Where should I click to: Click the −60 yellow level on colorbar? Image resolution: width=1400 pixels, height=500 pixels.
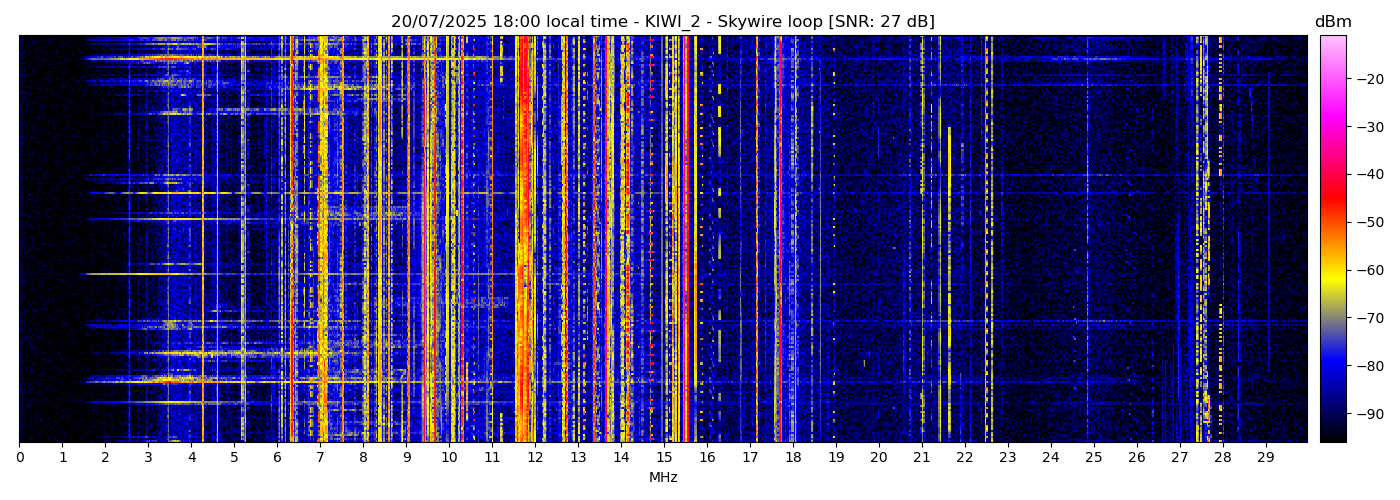pyautogui.click(x=1333, y=270)
